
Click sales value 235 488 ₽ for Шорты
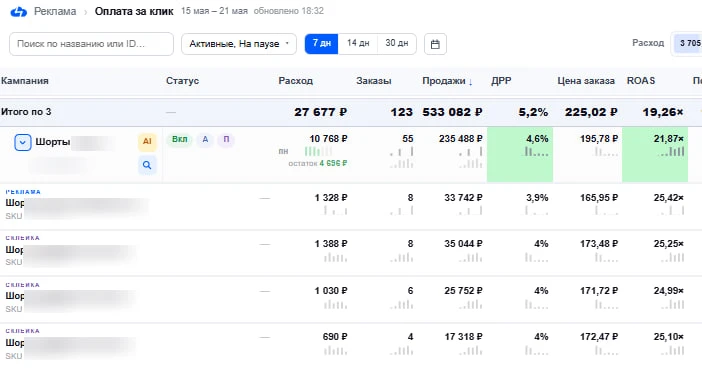click(461, 139)
